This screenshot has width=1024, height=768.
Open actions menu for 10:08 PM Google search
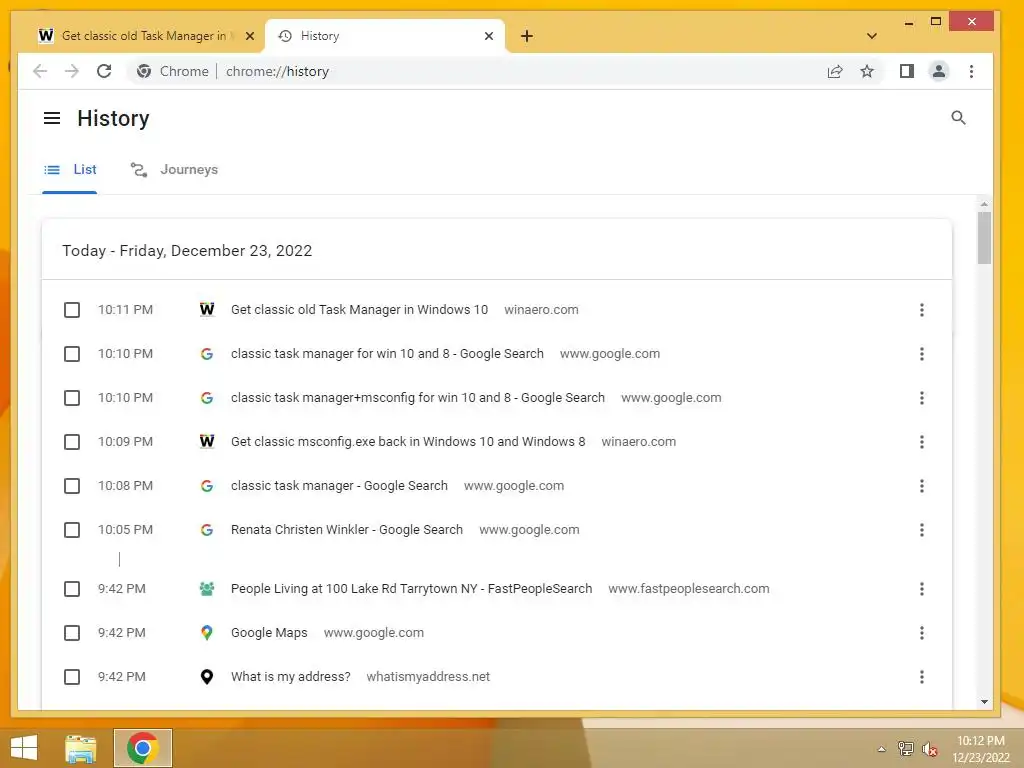[x=921, y=486]
